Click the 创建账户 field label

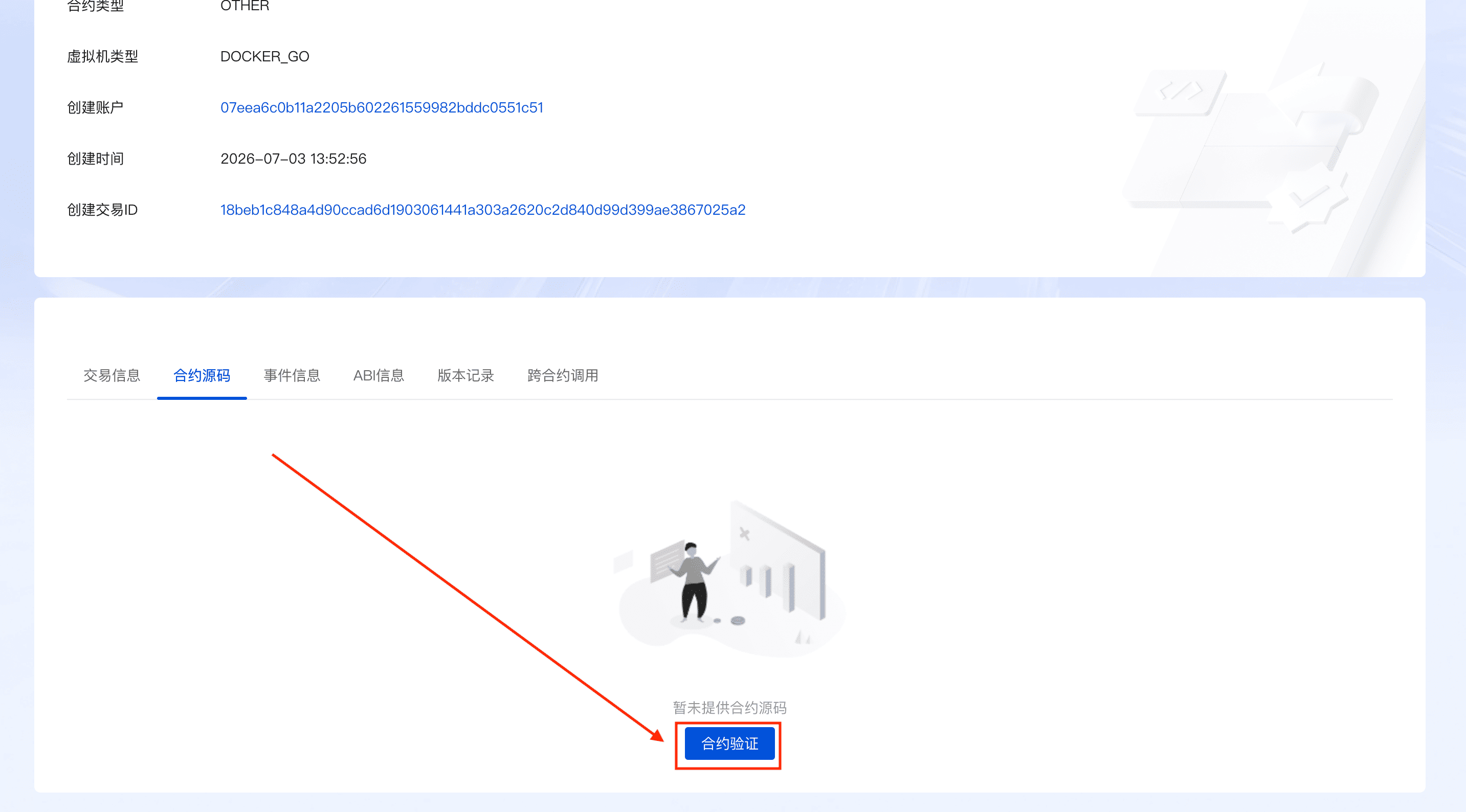click(x=96, y=107)
